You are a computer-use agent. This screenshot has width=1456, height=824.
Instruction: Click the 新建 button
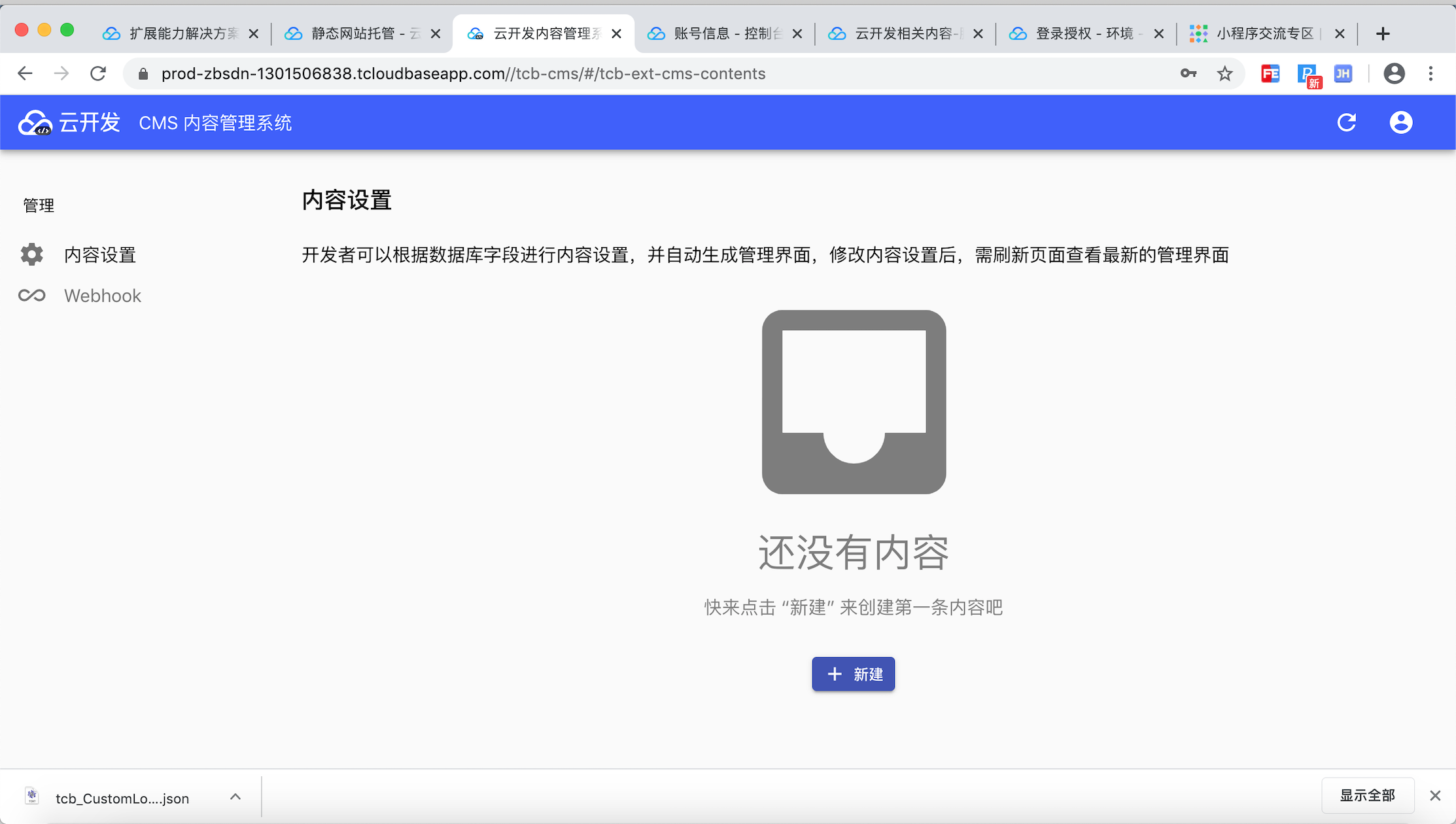coord(853,674)
